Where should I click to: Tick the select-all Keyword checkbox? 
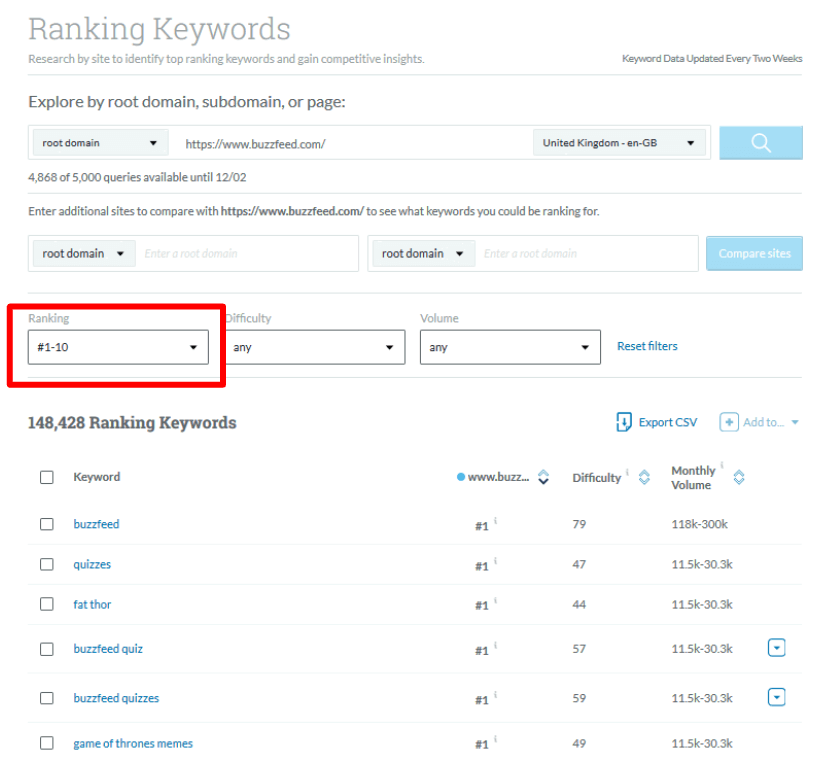tap(47, 477)
